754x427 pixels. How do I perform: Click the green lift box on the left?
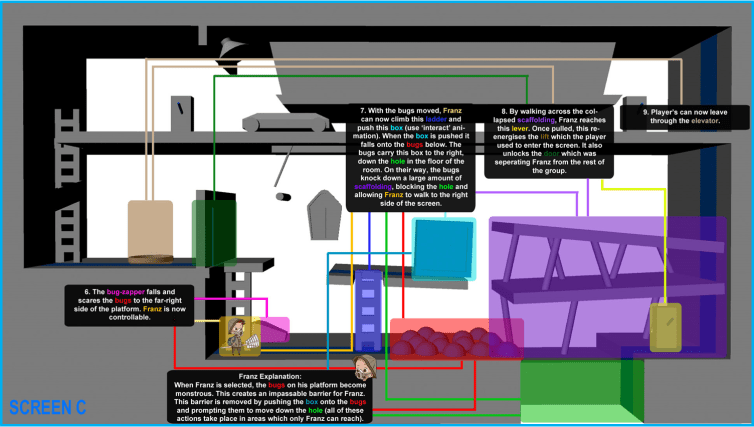213,233
